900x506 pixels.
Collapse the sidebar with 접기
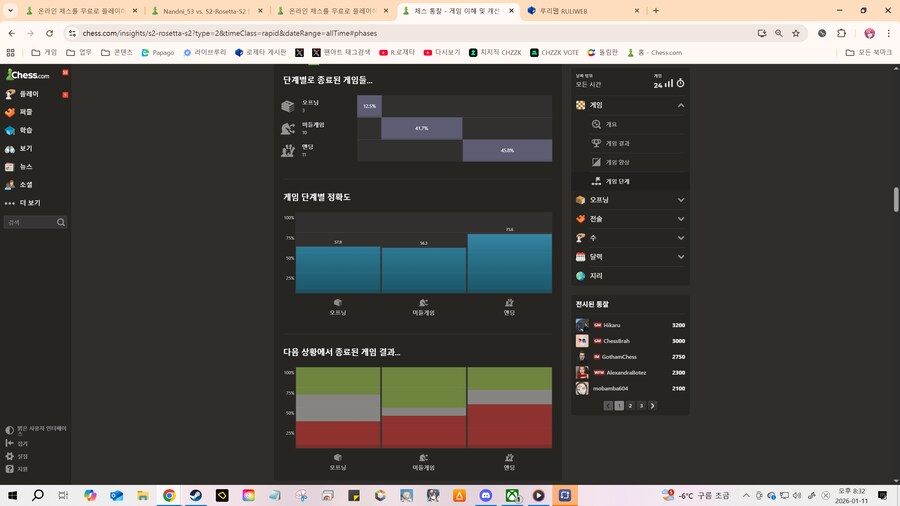(17, 443)
